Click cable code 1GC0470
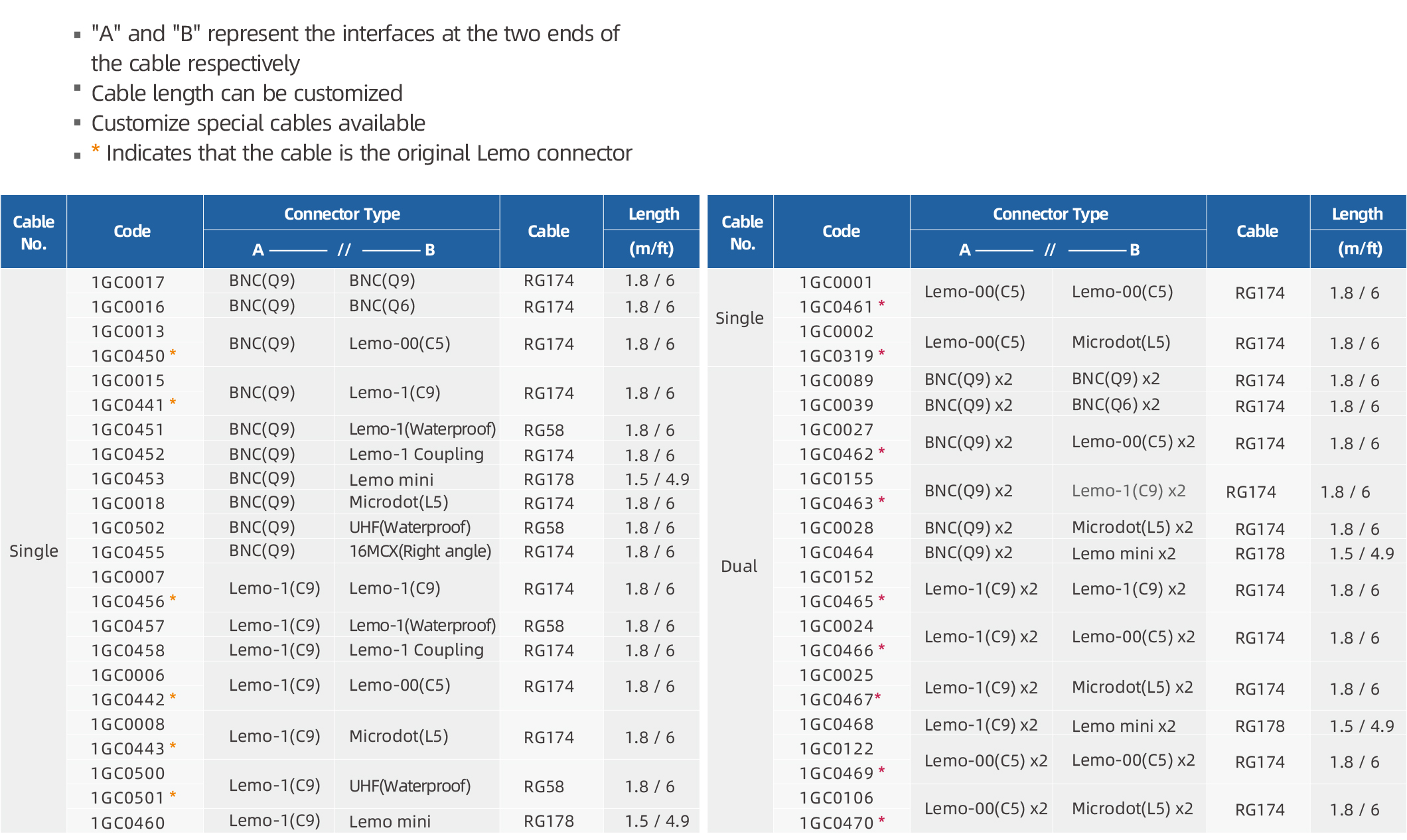The width and height of the screenshot is (1407, 840). [836, 823]
